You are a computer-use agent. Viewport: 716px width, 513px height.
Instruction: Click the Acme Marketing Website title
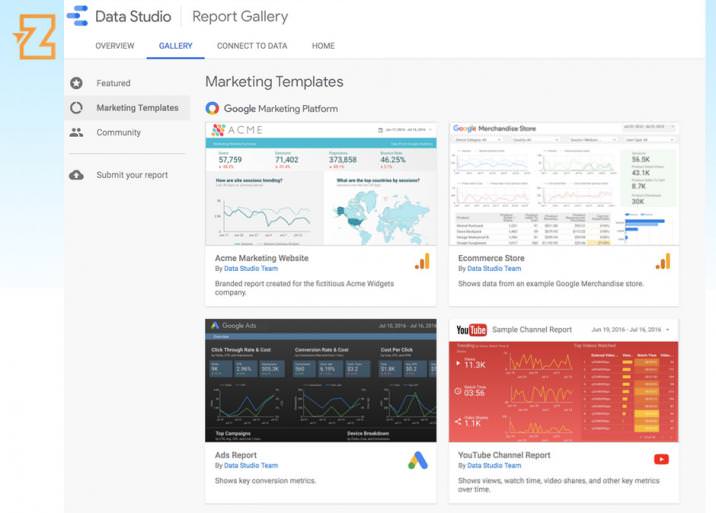click(262, 258)
